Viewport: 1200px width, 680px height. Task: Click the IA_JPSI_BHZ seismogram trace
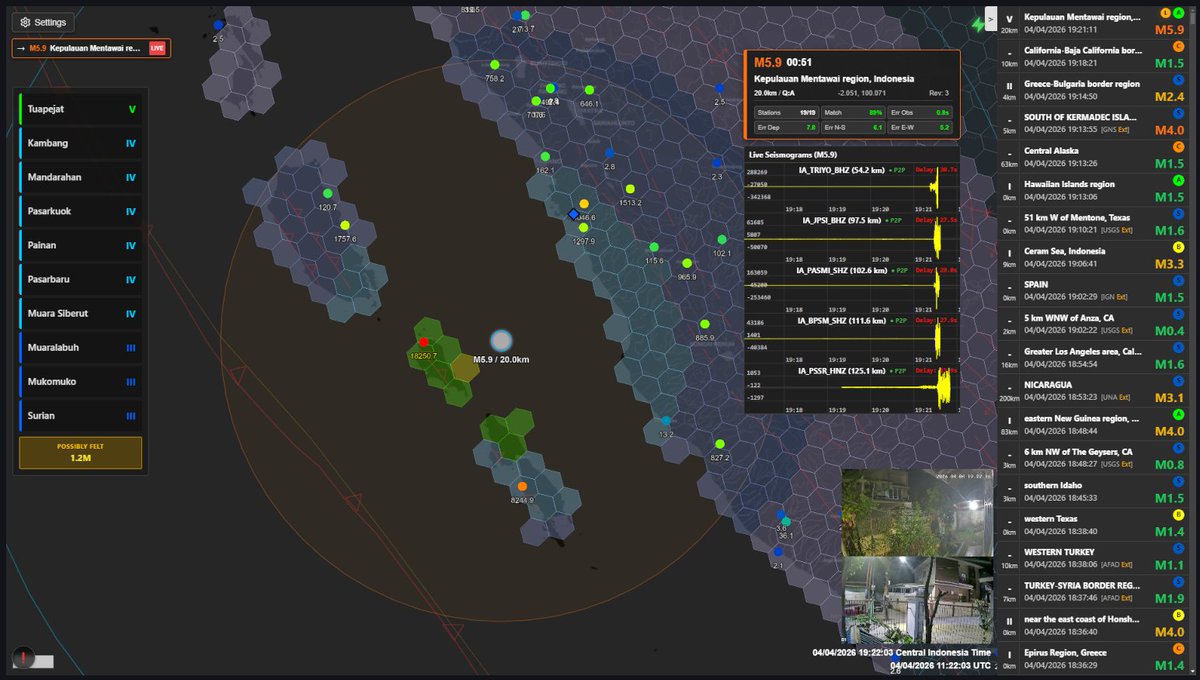[852, 241]
